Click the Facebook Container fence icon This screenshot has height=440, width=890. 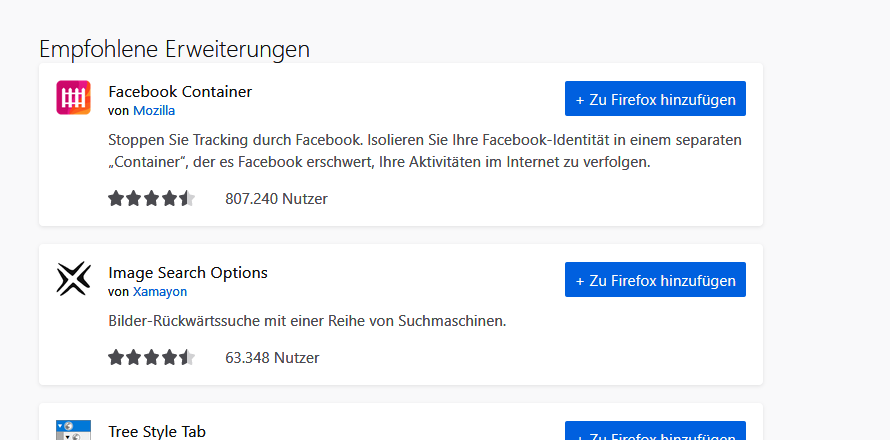[74, 98]
